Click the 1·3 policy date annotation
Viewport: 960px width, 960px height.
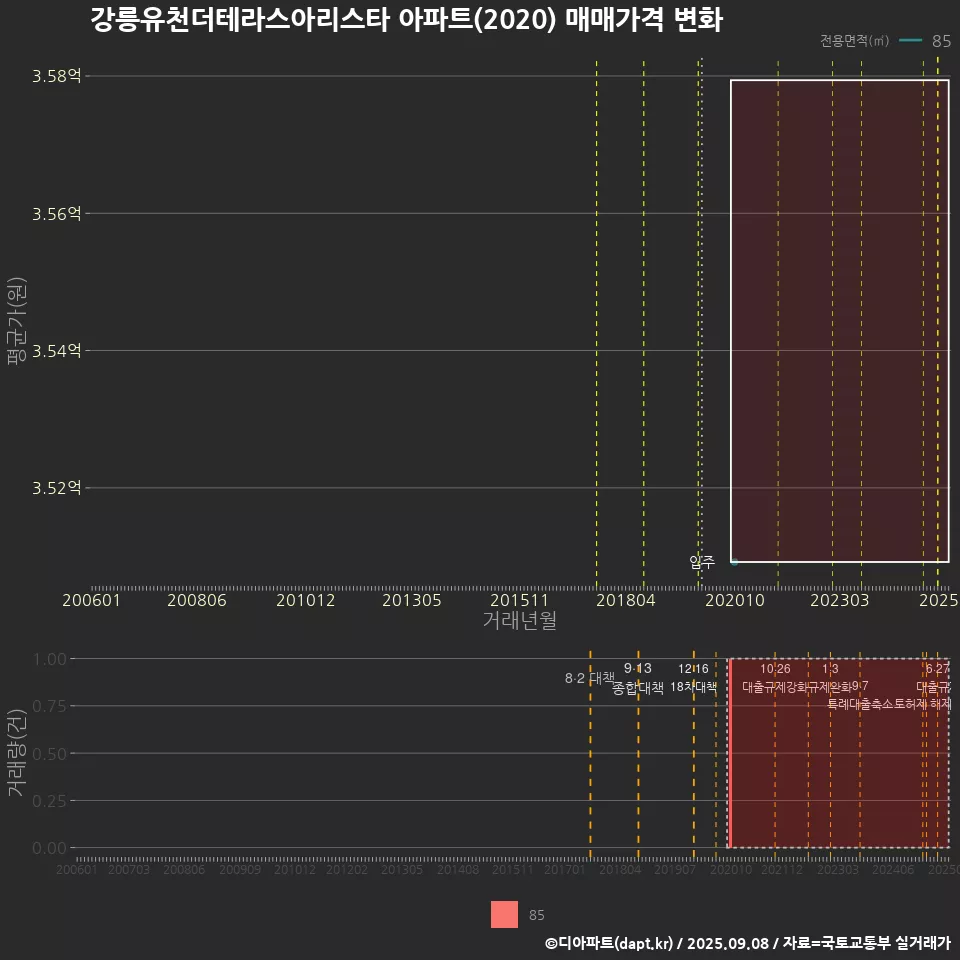830,669
